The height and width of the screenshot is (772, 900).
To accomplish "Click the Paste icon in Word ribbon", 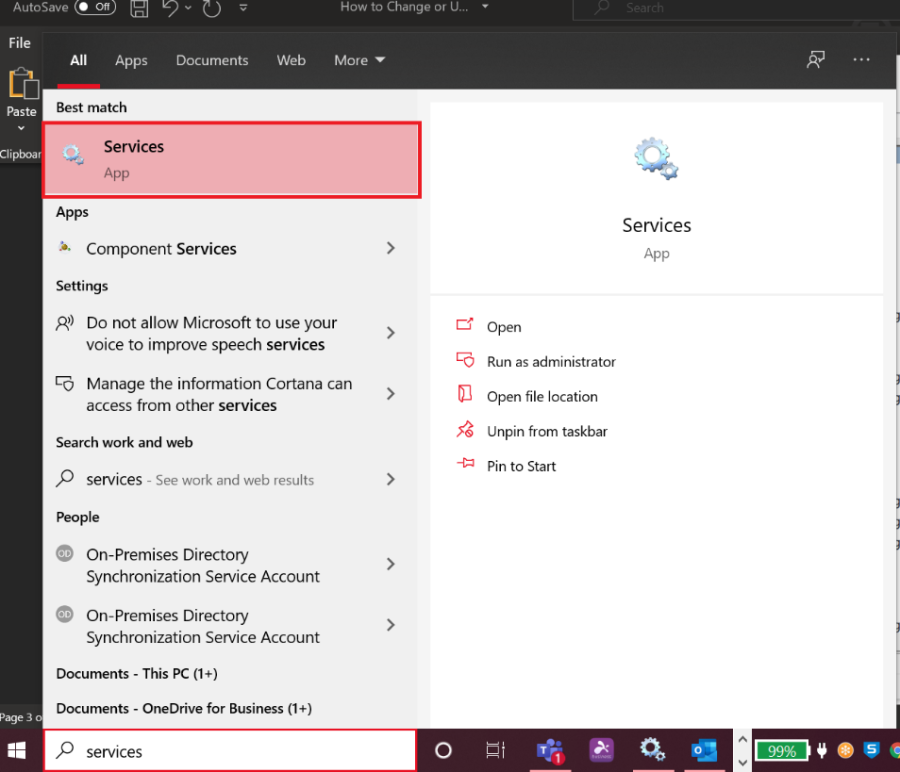I will (x=22, y=83).
